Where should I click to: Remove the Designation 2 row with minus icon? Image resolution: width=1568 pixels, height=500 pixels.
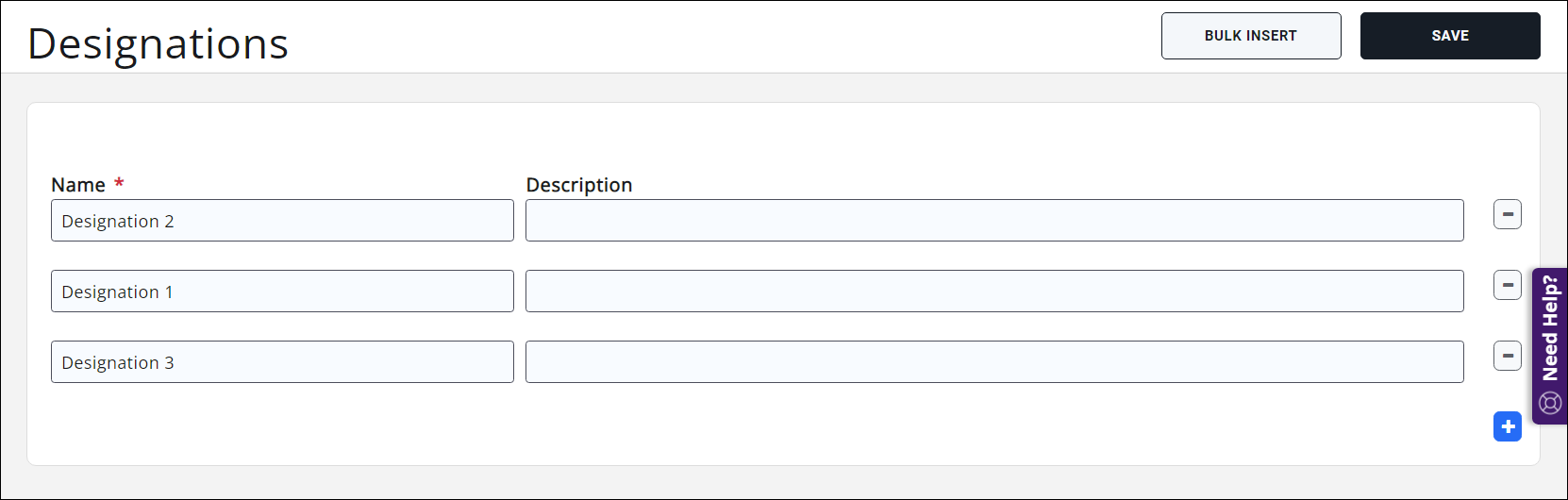coord(1507,214)
